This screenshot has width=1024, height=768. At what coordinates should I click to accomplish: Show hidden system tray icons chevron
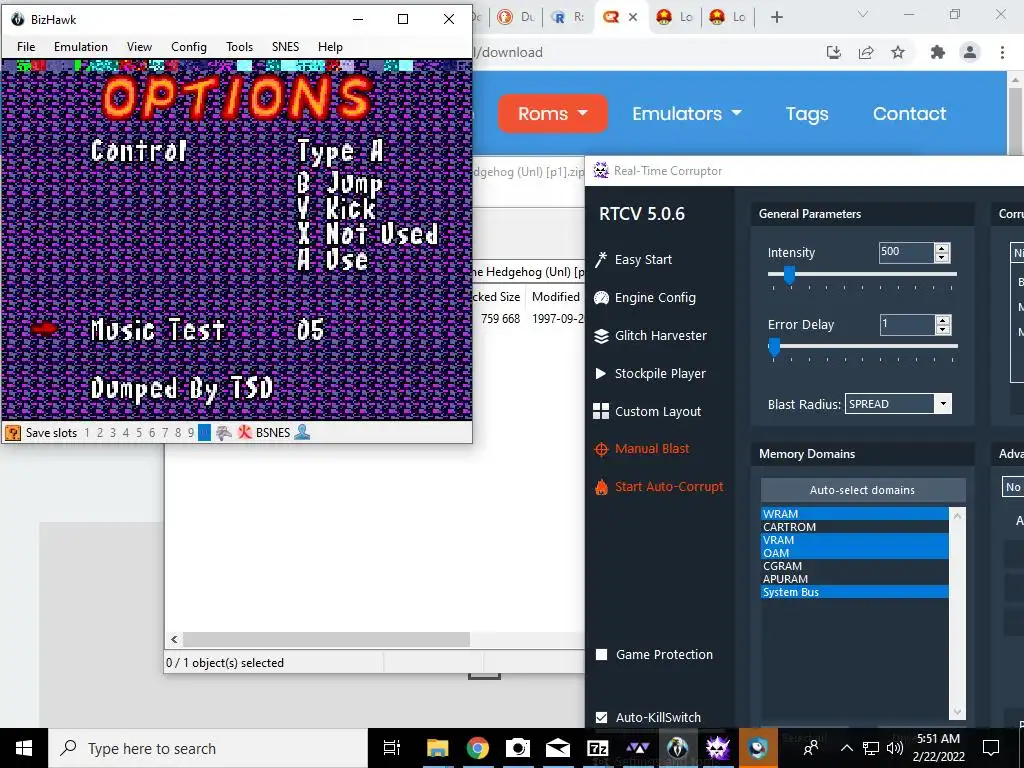click(x=846, y=748)
